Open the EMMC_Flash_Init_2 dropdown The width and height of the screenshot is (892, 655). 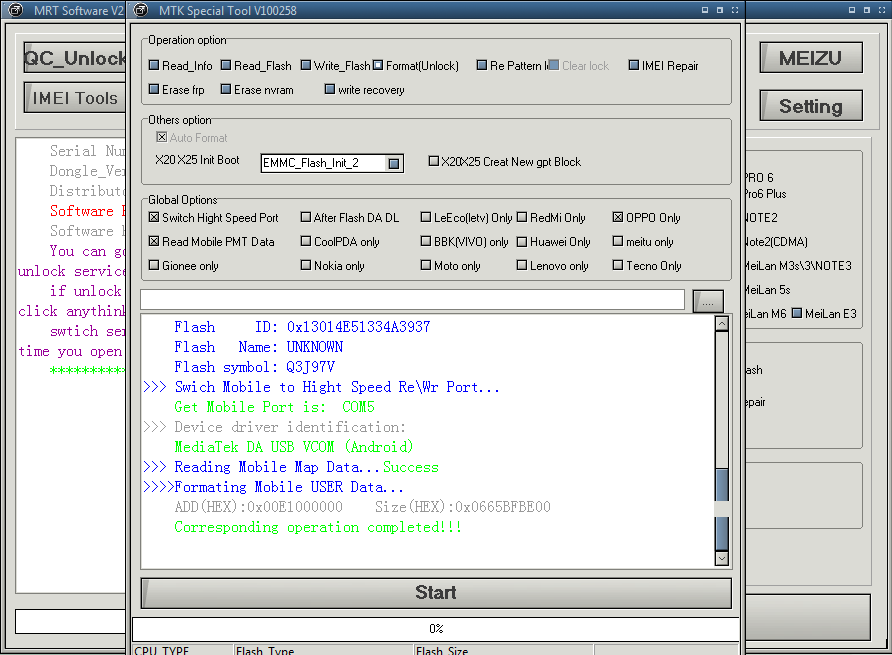click(x=394, y=164)
